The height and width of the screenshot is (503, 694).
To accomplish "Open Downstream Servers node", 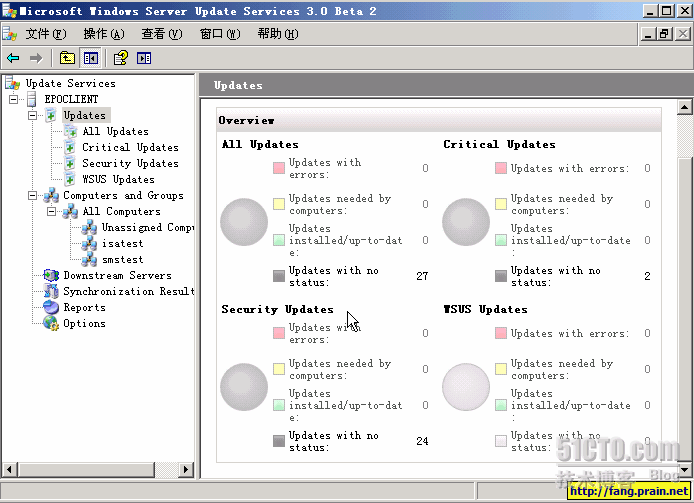I will pyautogui.click(x=117, y=275).
